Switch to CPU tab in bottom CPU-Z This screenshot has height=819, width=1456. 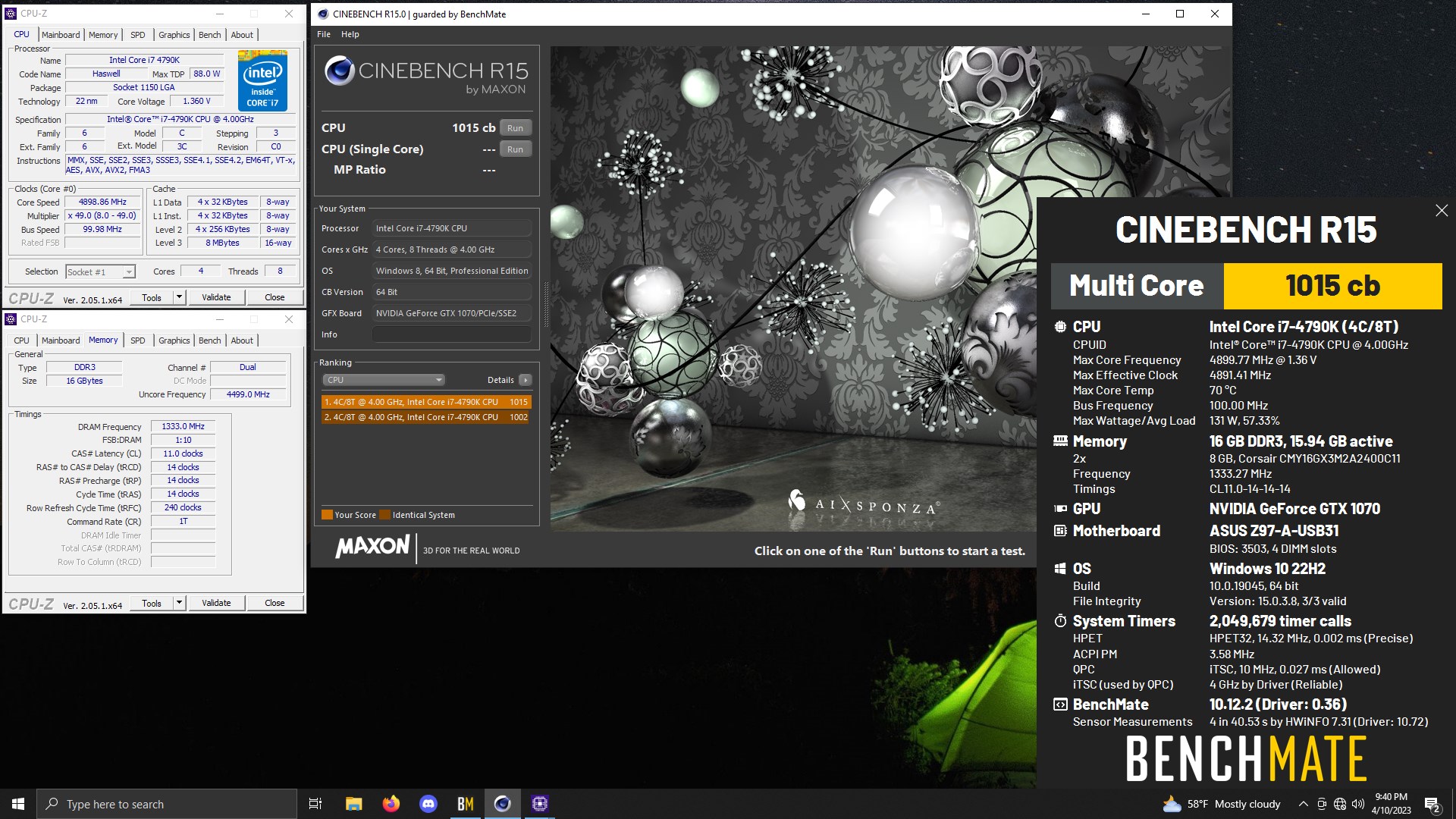pyautogui.click(x=22, y=340)
